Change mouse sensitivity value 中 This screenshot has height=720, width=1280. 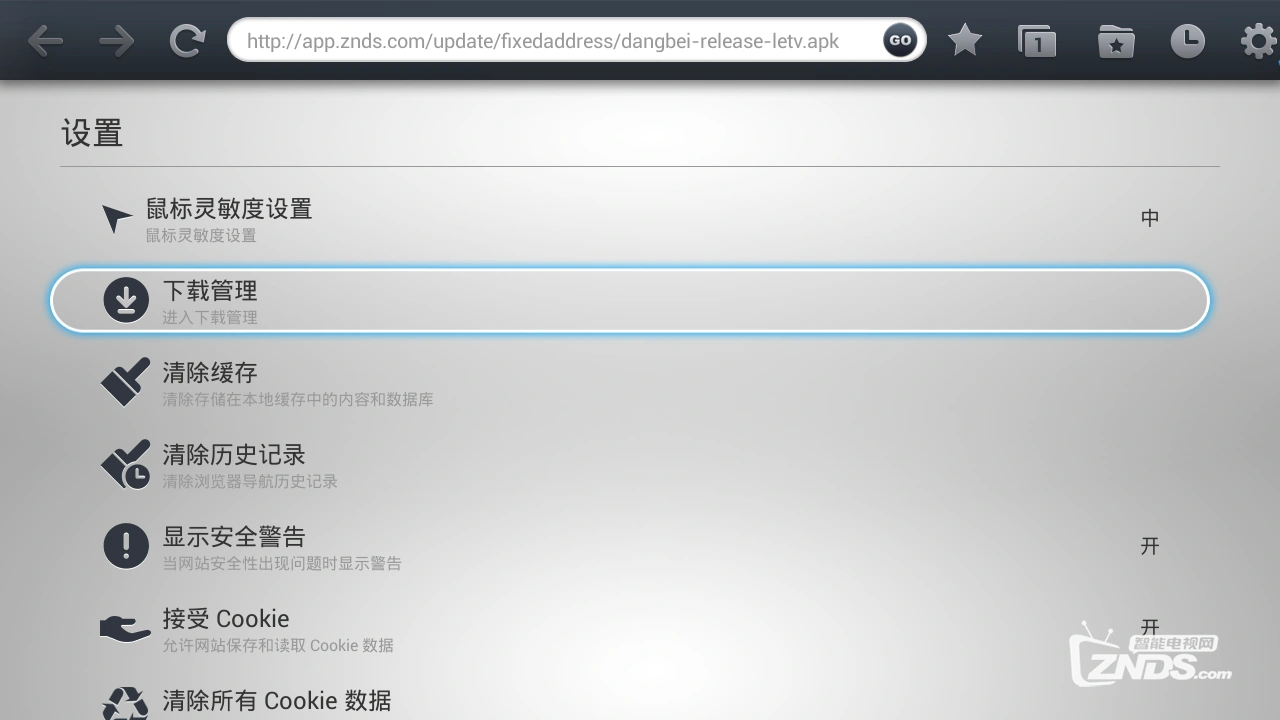pos(1150,218)
